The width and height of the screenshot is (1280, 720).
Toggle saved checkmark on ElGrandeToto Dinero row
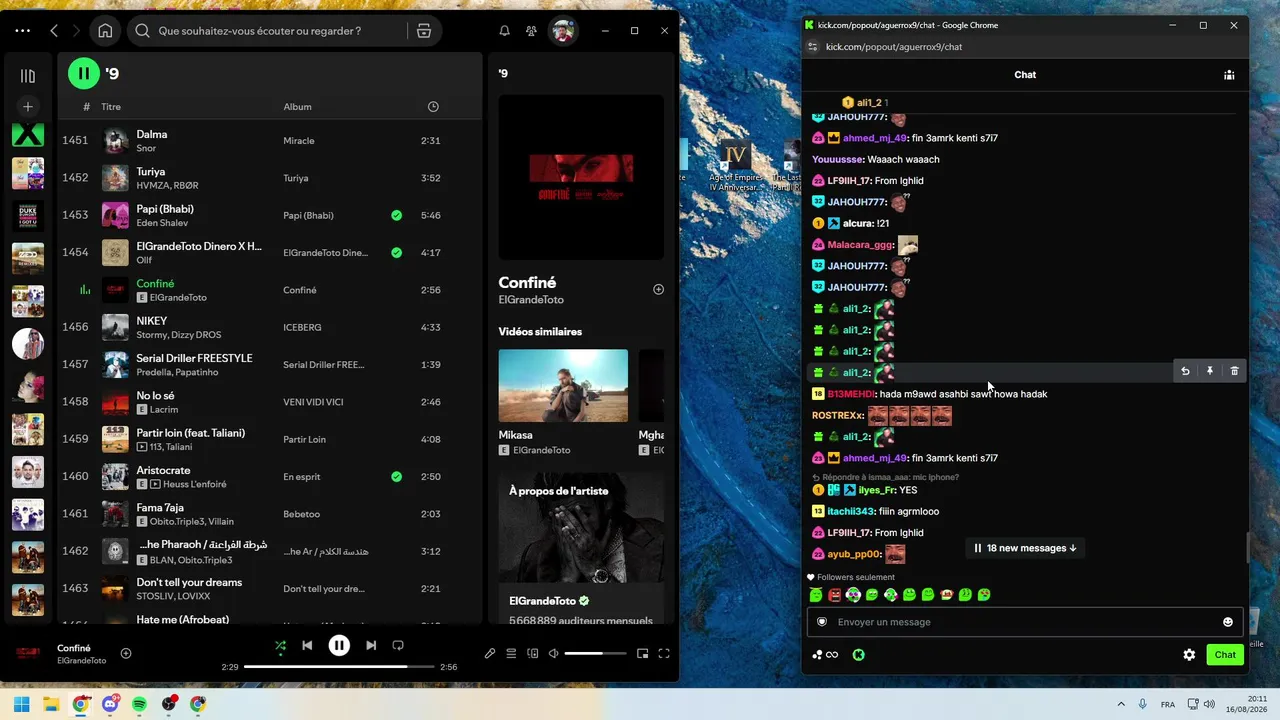click(397, 253)
